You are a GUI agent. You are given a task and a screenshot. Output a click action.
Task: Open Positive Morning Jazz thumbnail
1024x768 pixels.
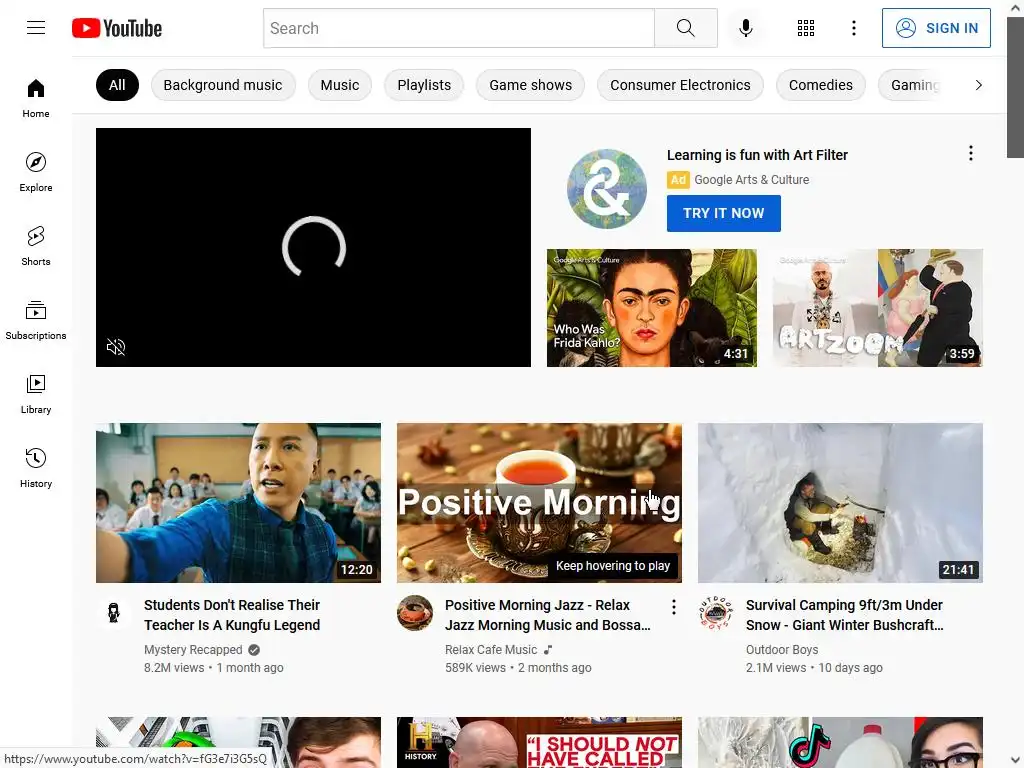pos(539,503)
